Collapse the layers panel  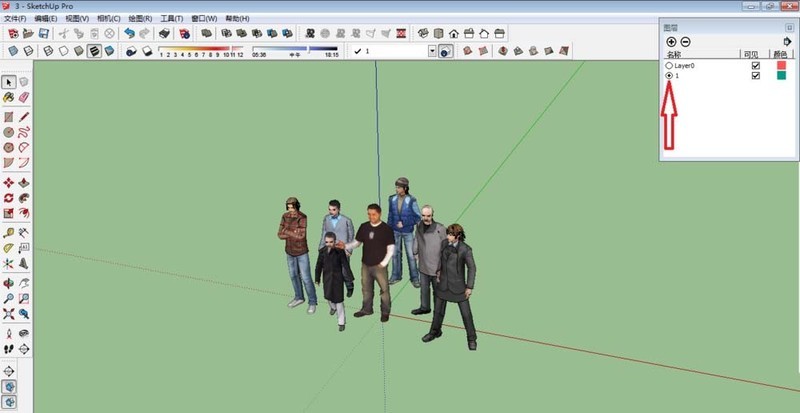789,27
